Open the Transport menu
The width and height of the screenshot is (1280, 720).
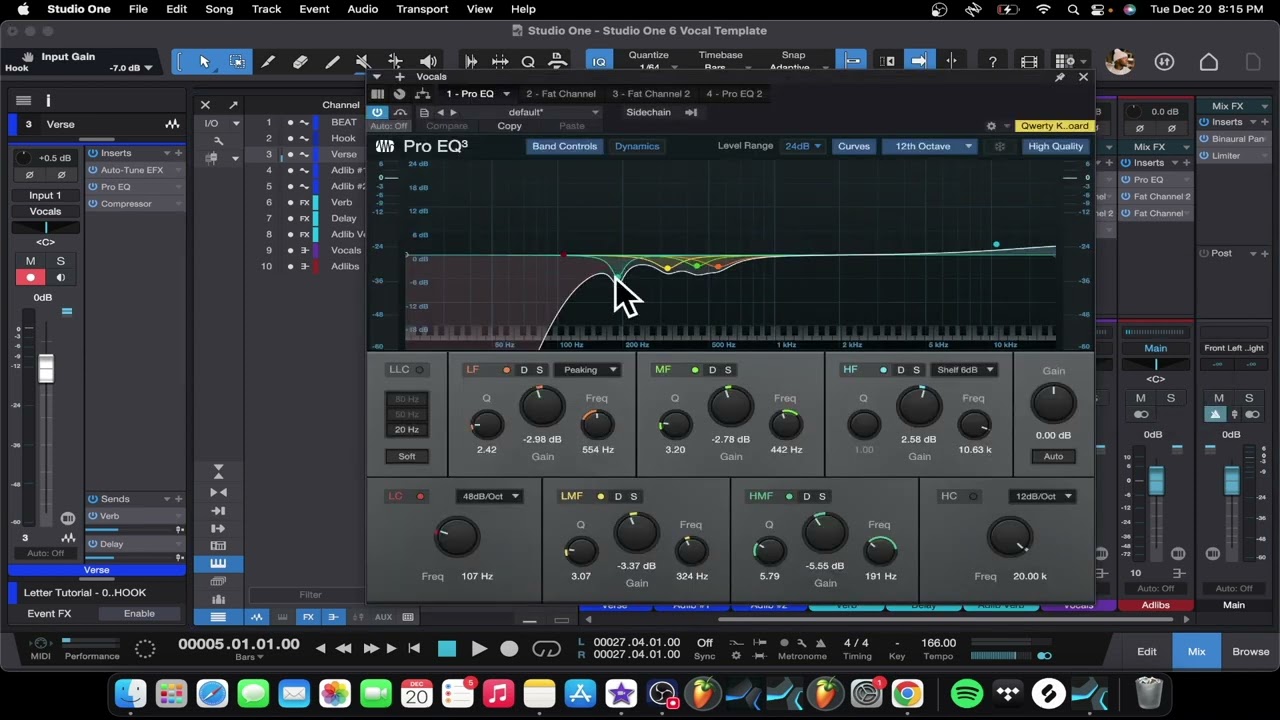pos(422,9)
